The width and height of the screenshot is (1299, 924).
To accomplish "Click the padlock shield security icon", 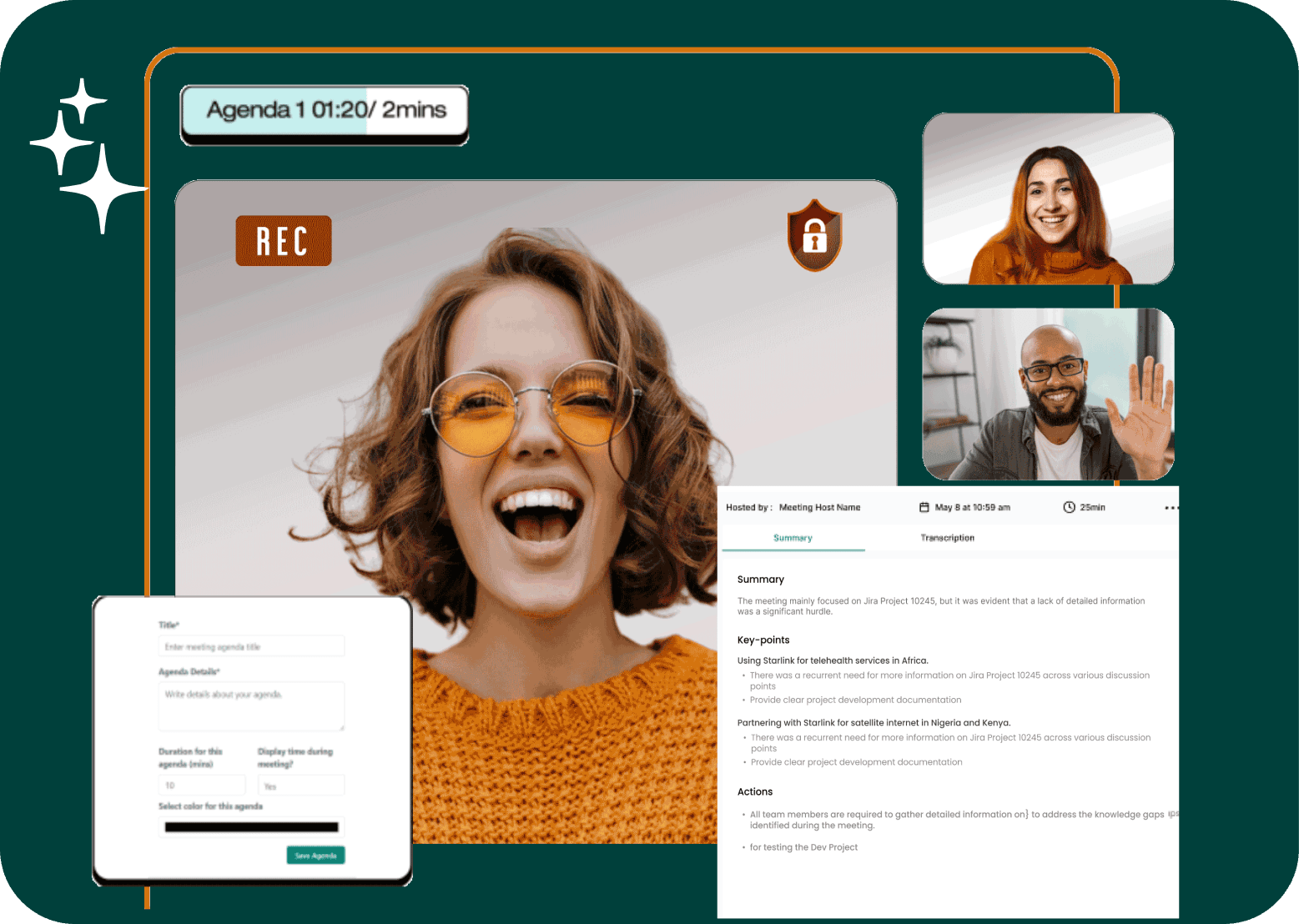I will (x=815, y=235).
